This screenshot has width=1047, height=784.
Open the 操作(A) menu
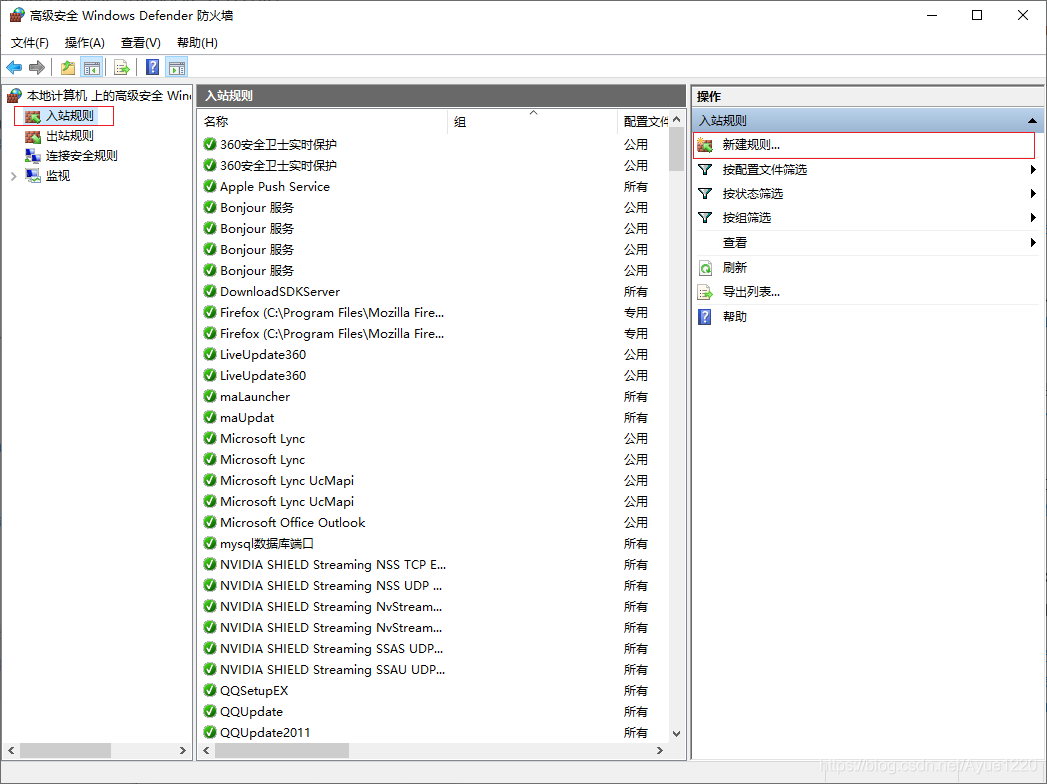84,43
